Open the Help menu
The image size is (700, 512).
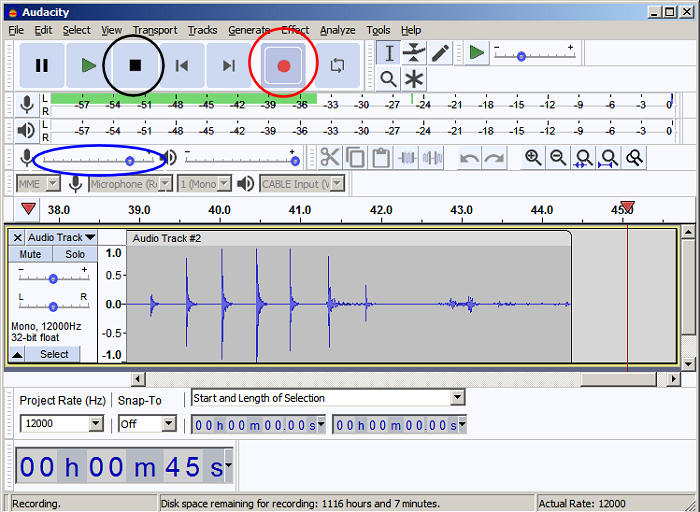(411, 30)
